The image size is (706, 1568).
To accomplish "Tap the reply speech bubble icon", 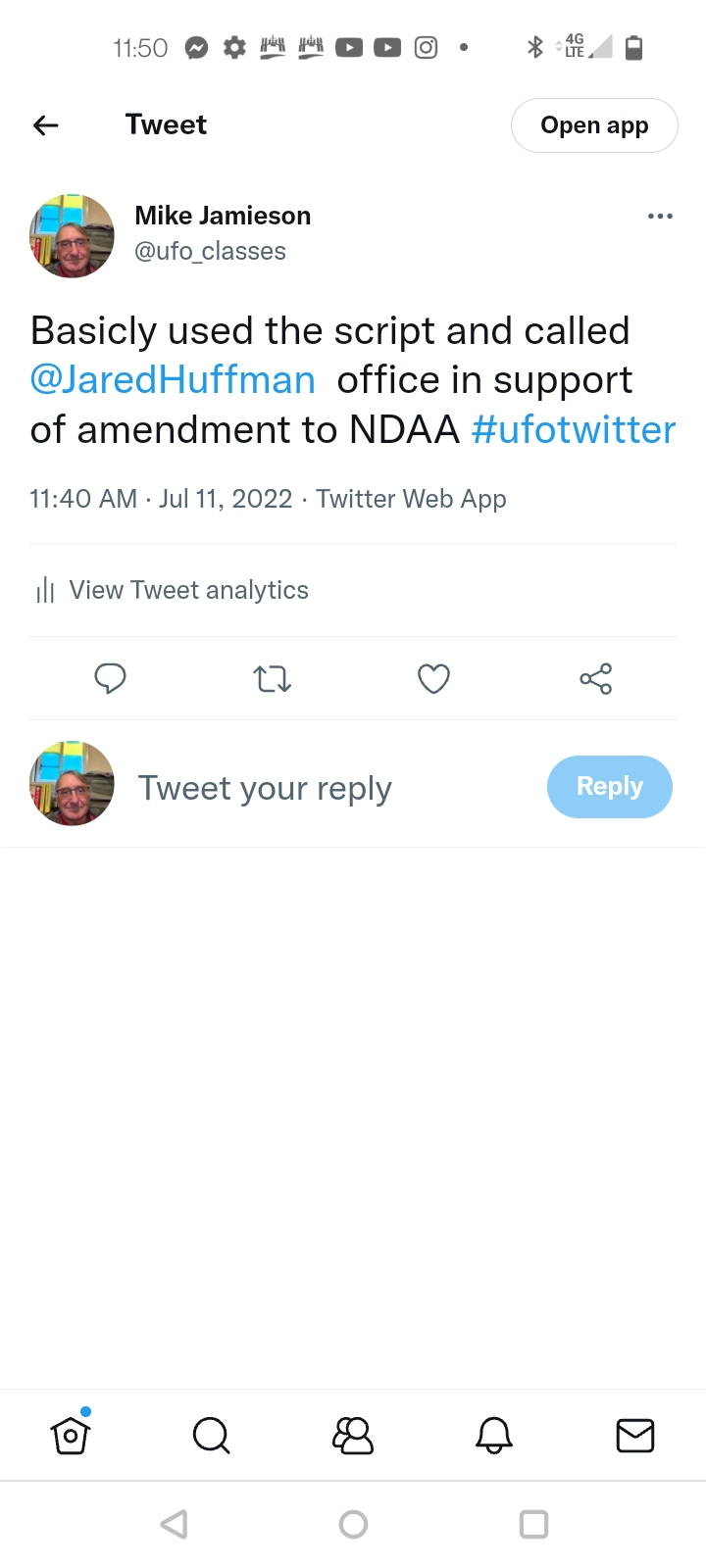I will [x=110, y=678].
